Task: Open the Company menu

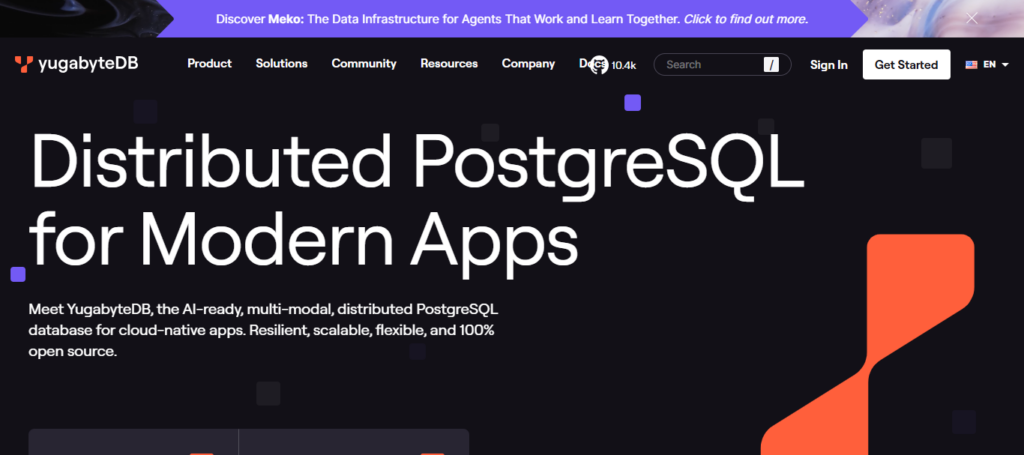Action: tap(528, 64)
